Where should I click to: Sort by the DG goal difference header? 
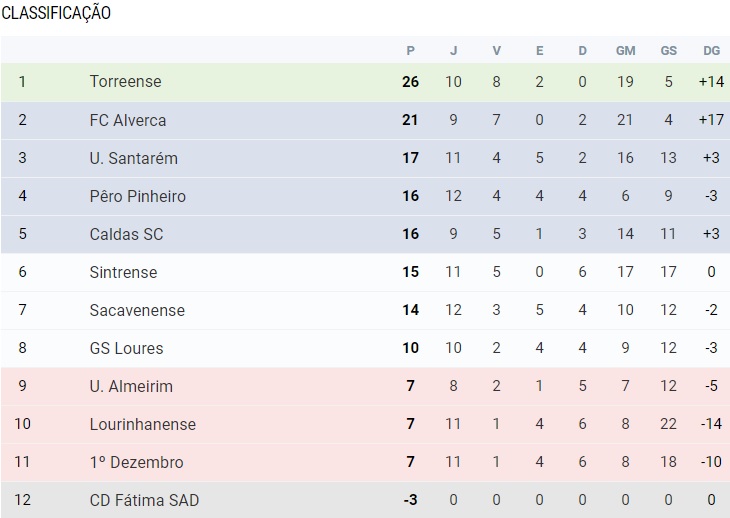click(x=711, y=51)
